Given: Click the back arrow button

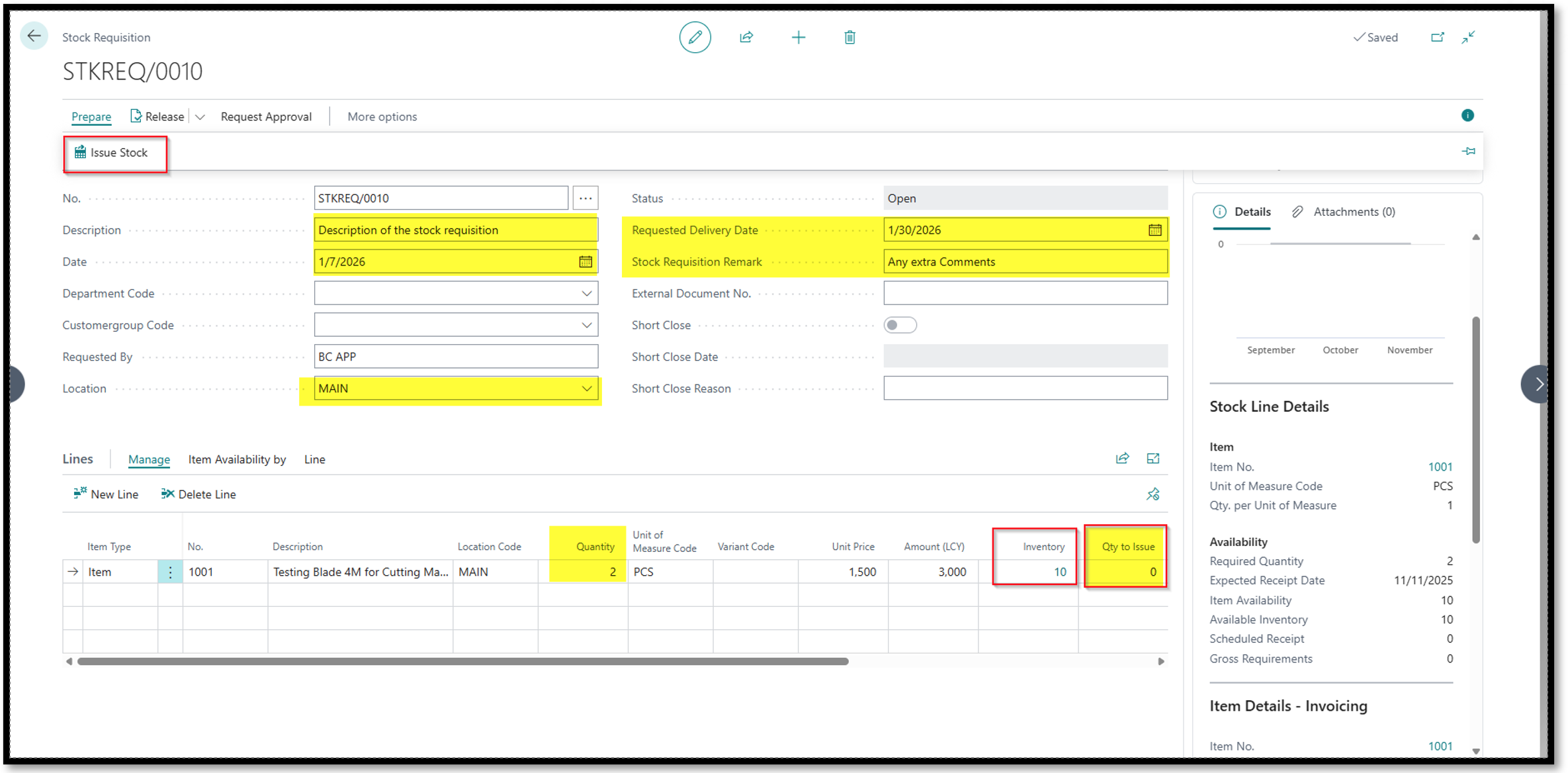Looking at the screenshot, I should pos(34,36).
